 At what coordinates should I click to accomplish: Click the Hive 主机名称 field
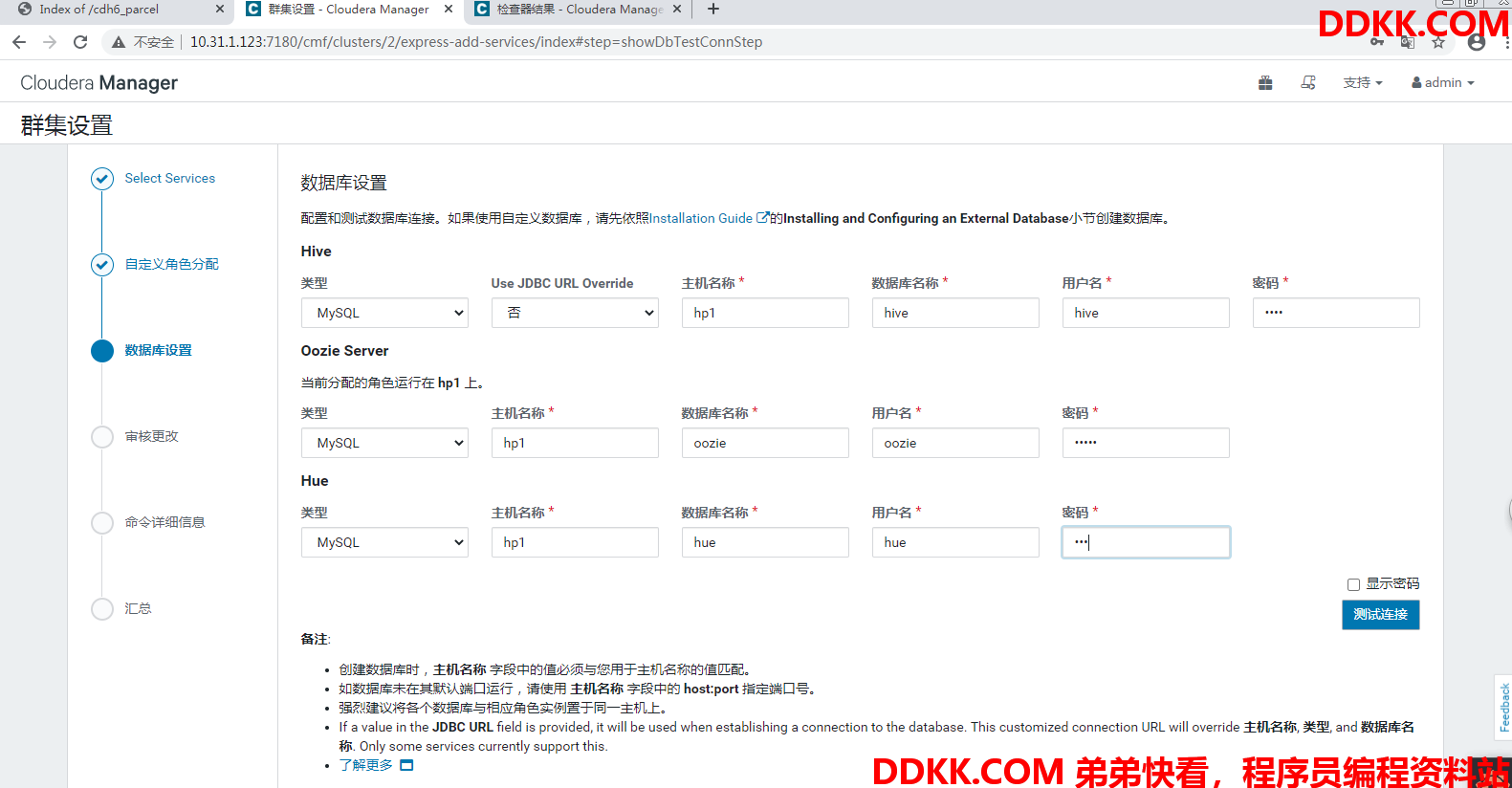pyautogui.click(x=765, y=313)
